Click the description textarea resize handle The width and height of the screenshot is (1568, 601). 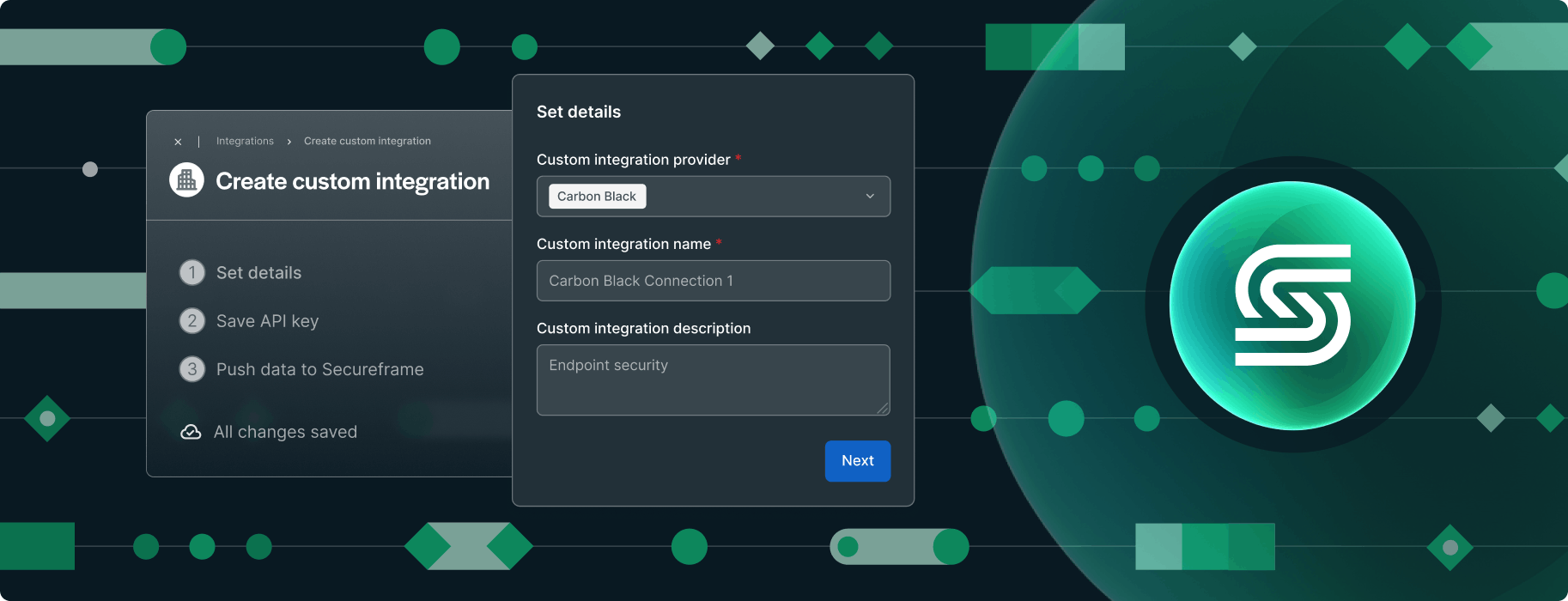[x=883, y=409]
